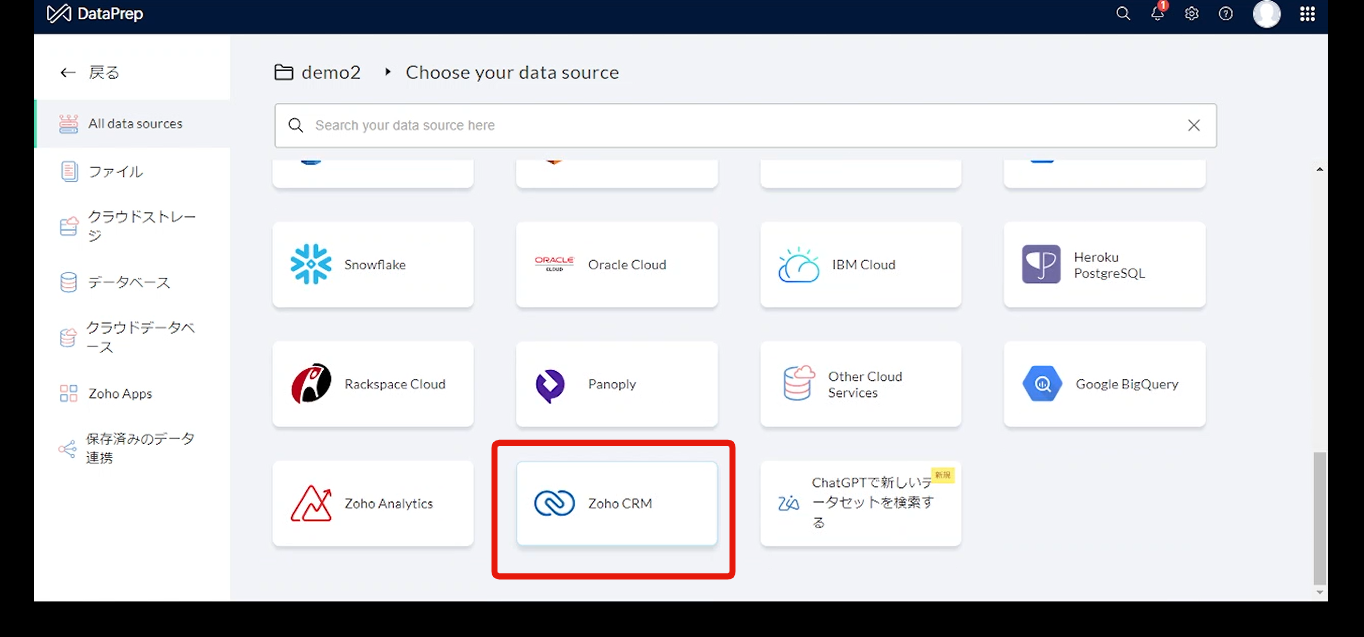Screen dimensions: 1364x637
Task: Click the Google BigQuery text label
Action: 1127,384
